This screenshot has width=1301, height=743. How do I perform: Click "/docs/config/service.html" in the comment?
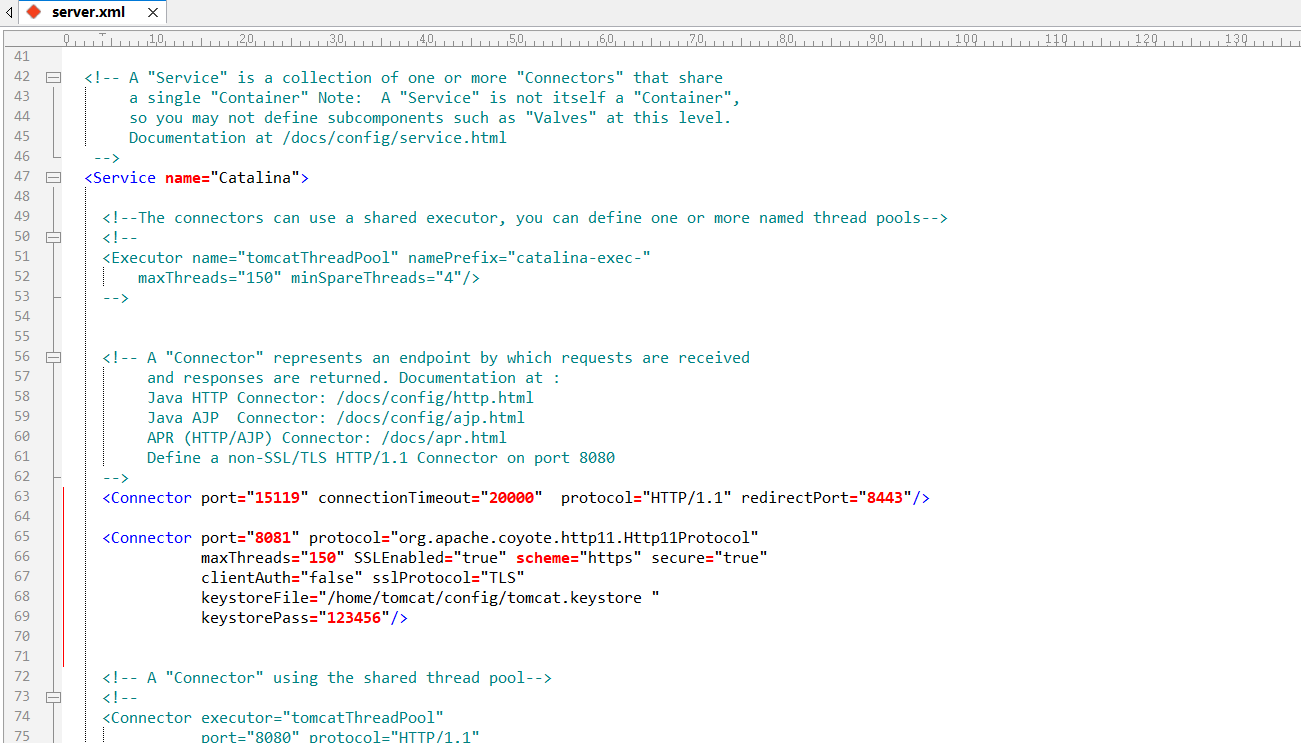click(394, 138)
